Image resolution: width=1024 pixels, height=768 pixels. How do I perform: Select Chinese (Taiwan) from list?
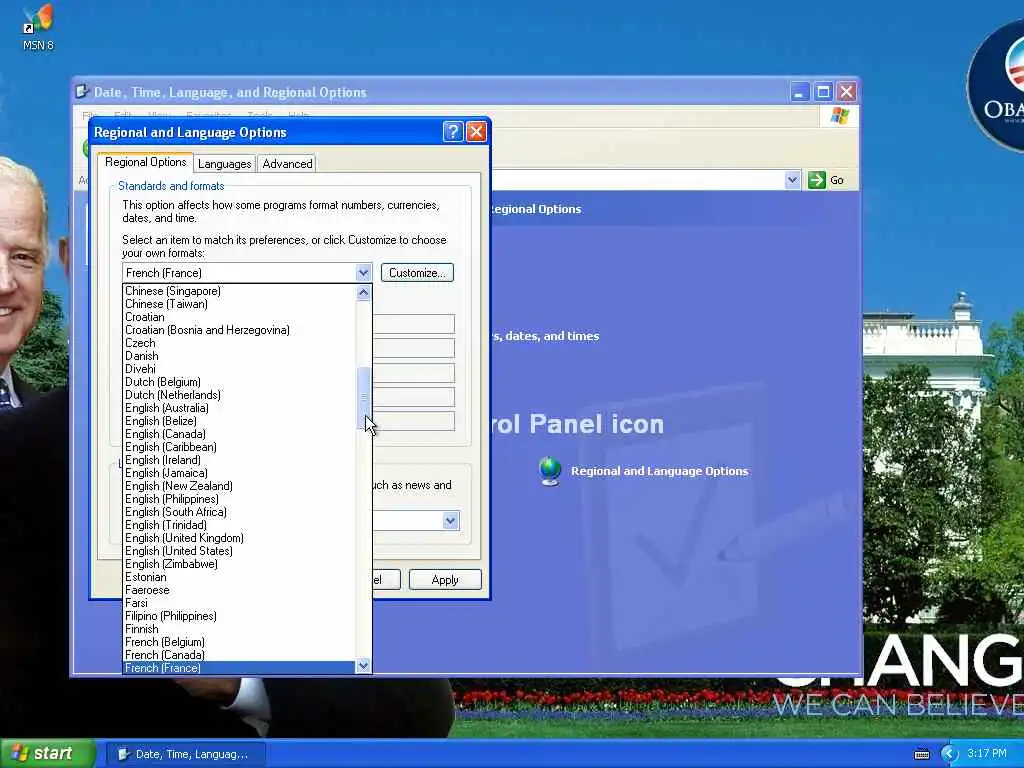pyautogui.click(x=239, y=304)
